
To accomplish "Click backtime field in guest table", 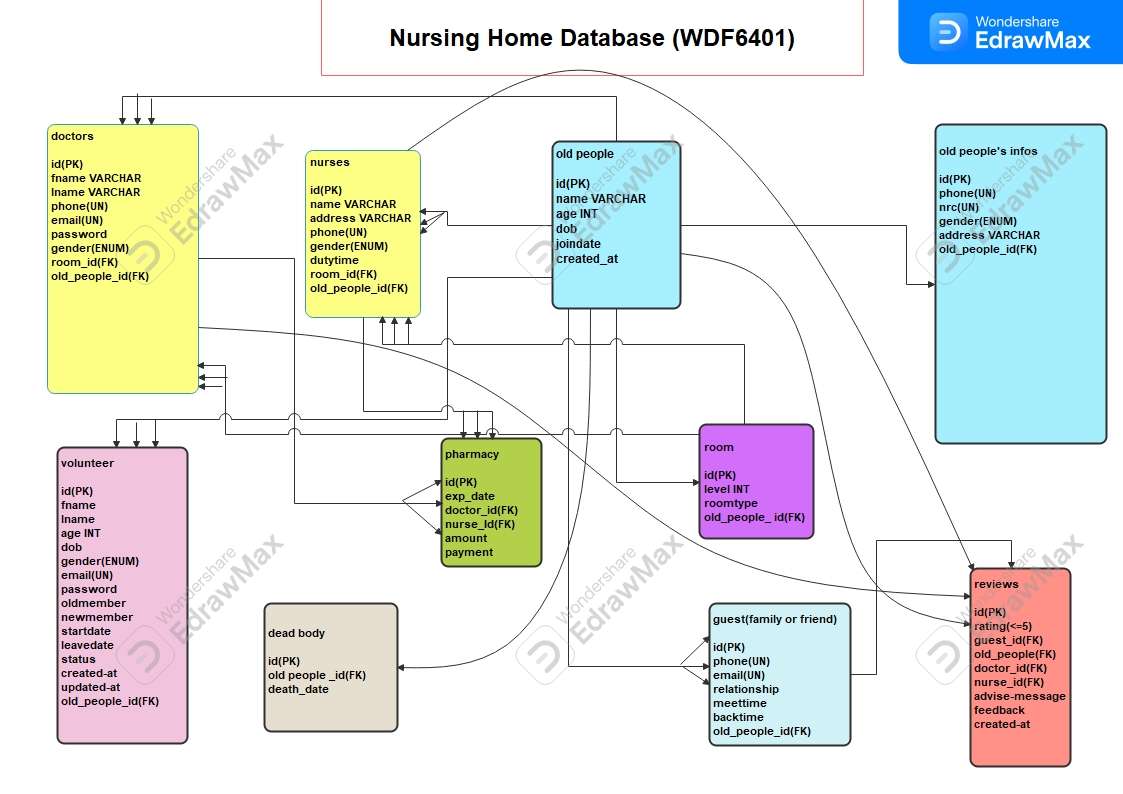I will (x=738, y=717).
